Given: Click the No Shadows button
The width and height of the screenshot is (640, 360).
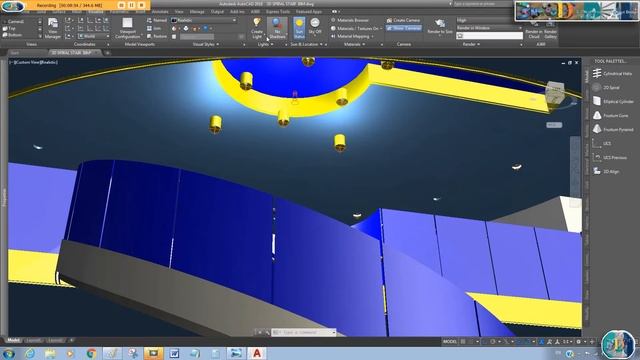Looking at the screenshot, I should pyautogui.click(x=277, y=28).
